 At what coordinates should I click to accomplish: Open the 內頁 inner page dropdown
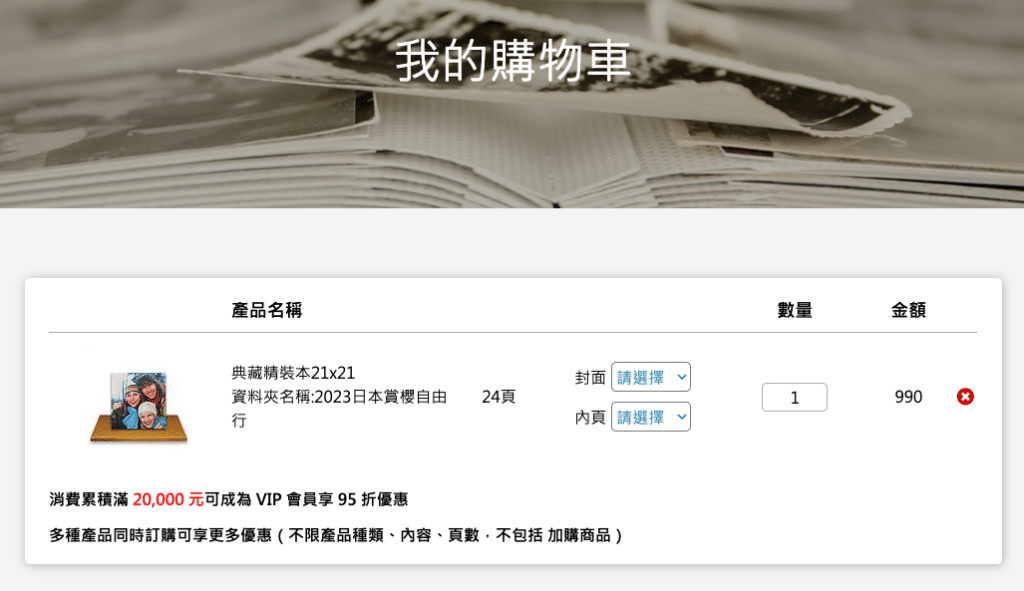tap(651, 417)
